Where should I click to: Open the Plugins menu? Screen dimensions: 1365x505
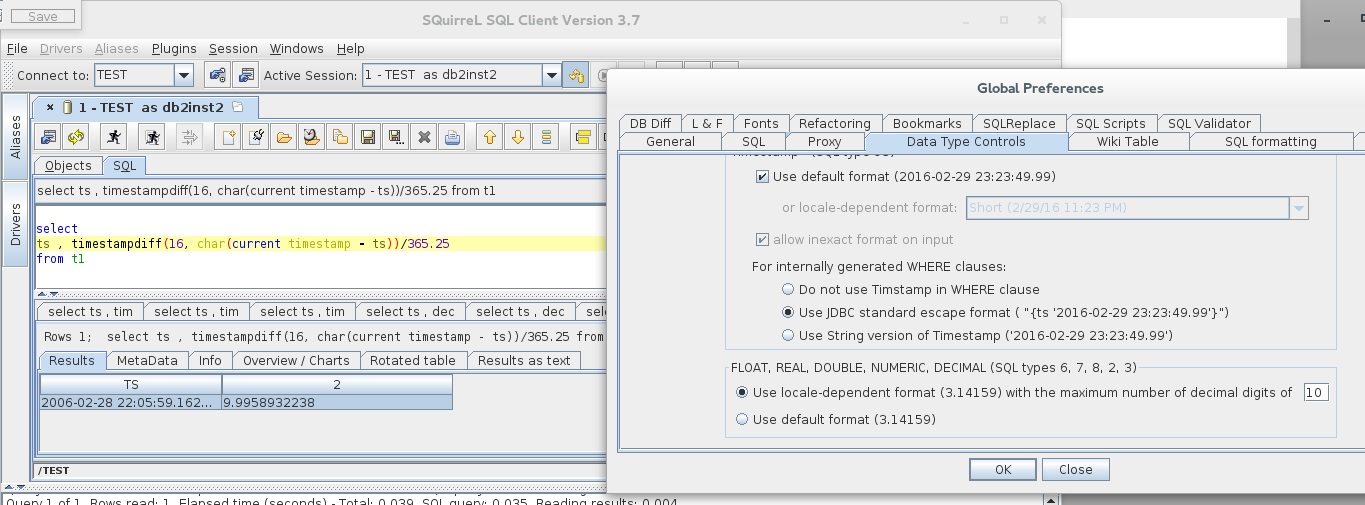pyautogui.click(x=174, y=48)
